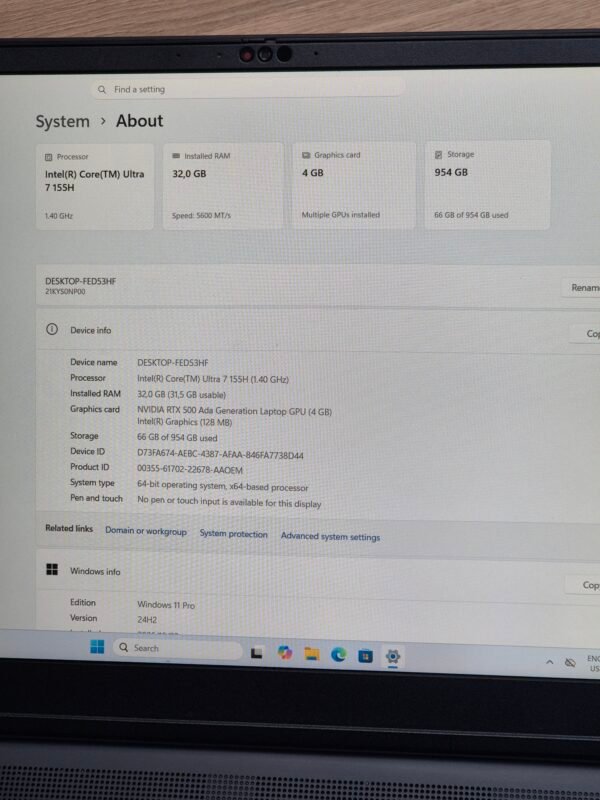This screenshot has height=800, width=600.
Task: Select 32,0 GB (31,5 GB usable) text
Action: [181, 394]
